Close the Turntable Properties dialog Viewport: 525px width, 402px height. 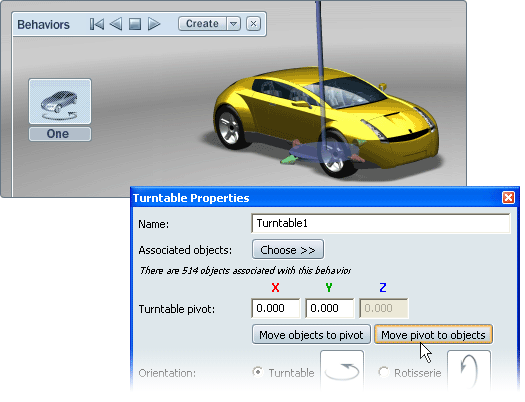click(508, 197)
